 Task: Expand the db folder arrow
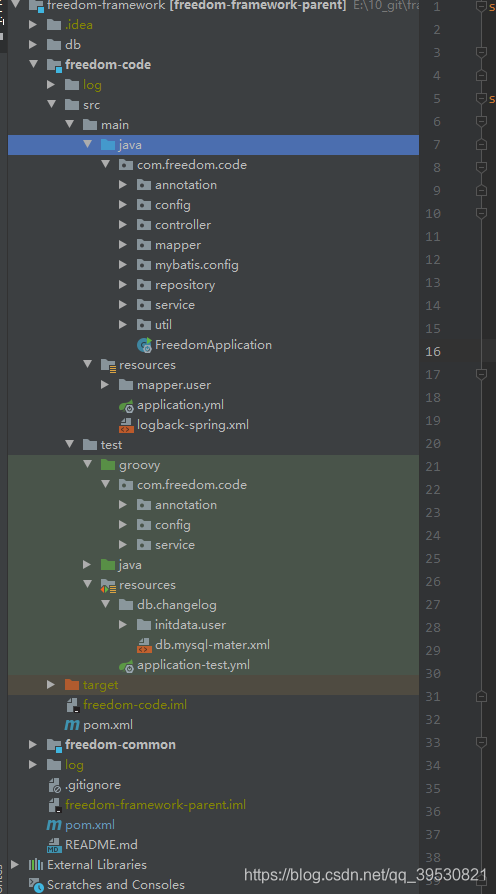point(33,45)
